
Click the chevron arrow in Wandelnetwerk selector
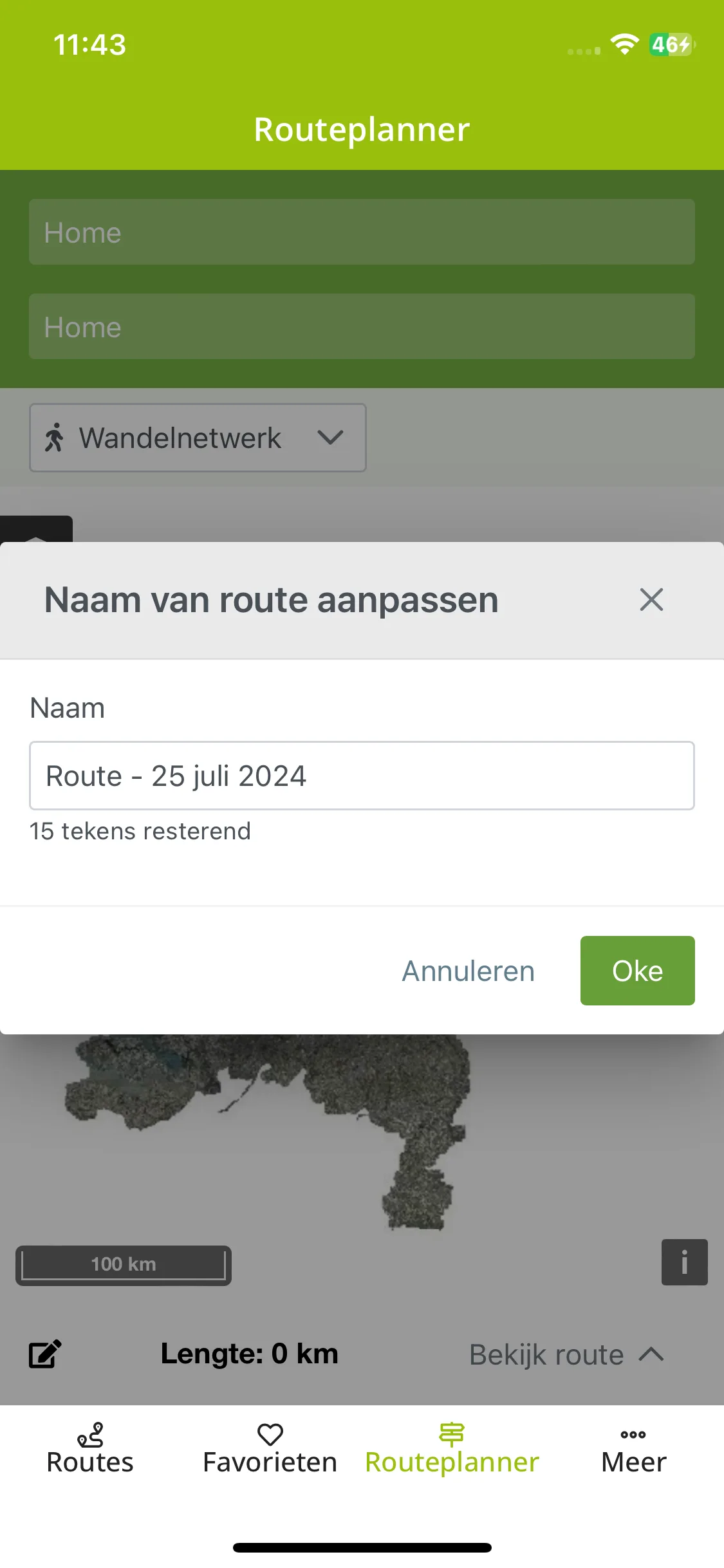pos(330,438)
